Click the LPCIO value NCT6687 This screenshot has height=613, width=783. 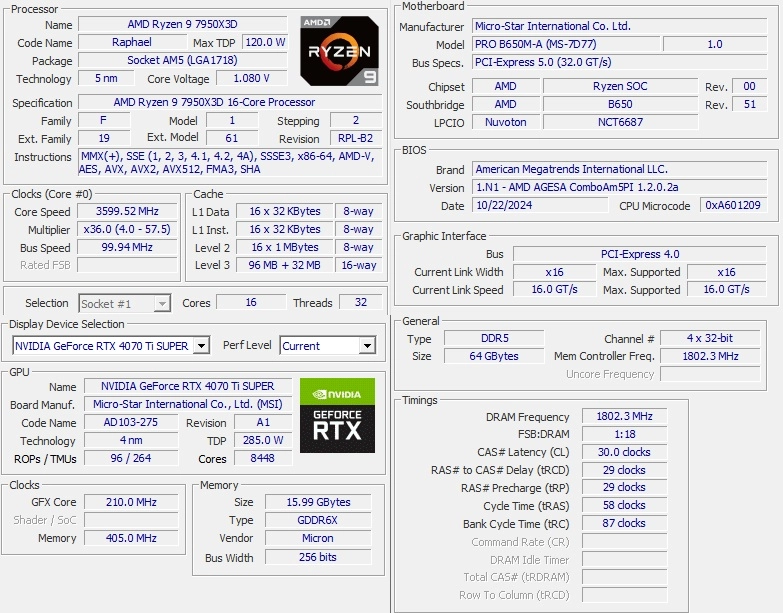[x=620, y=122]
